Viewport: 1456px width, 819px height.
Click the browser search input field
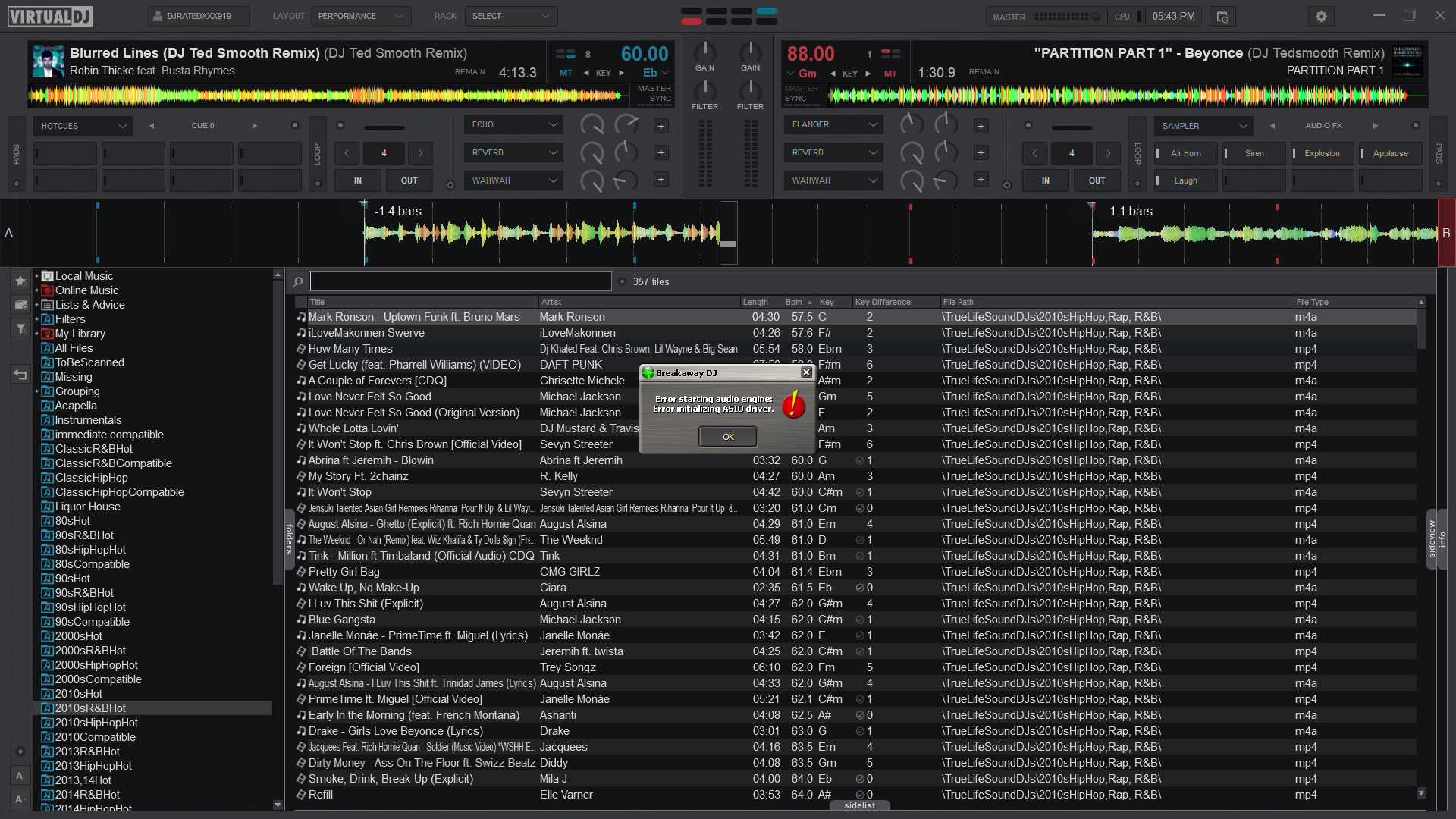pyautogui.click(x=460, y=281)
